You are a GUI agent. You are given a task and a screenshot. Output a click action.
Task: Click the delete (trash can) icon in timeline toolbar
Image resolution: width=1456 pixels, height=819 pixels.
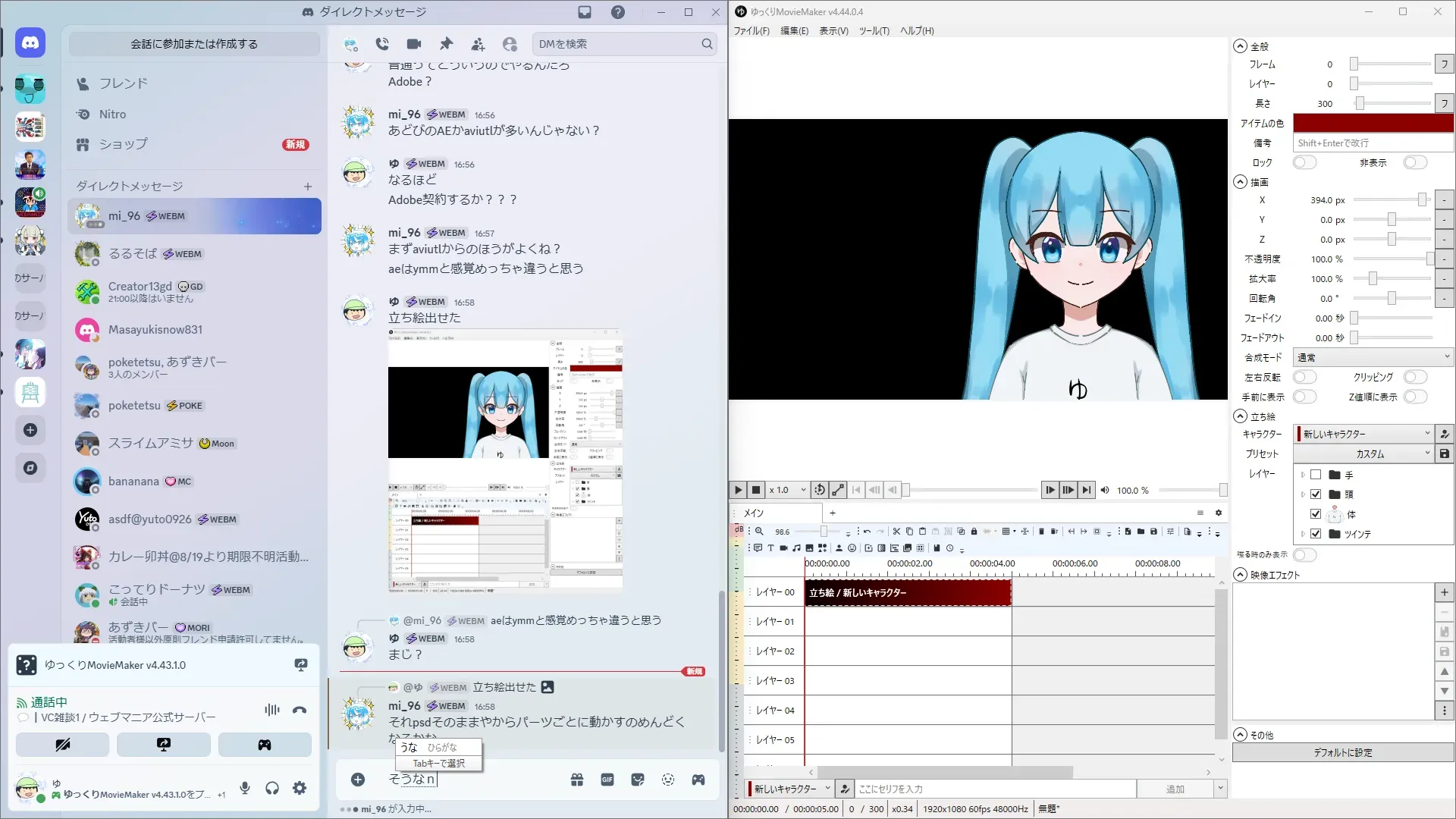pos(1041,532)
